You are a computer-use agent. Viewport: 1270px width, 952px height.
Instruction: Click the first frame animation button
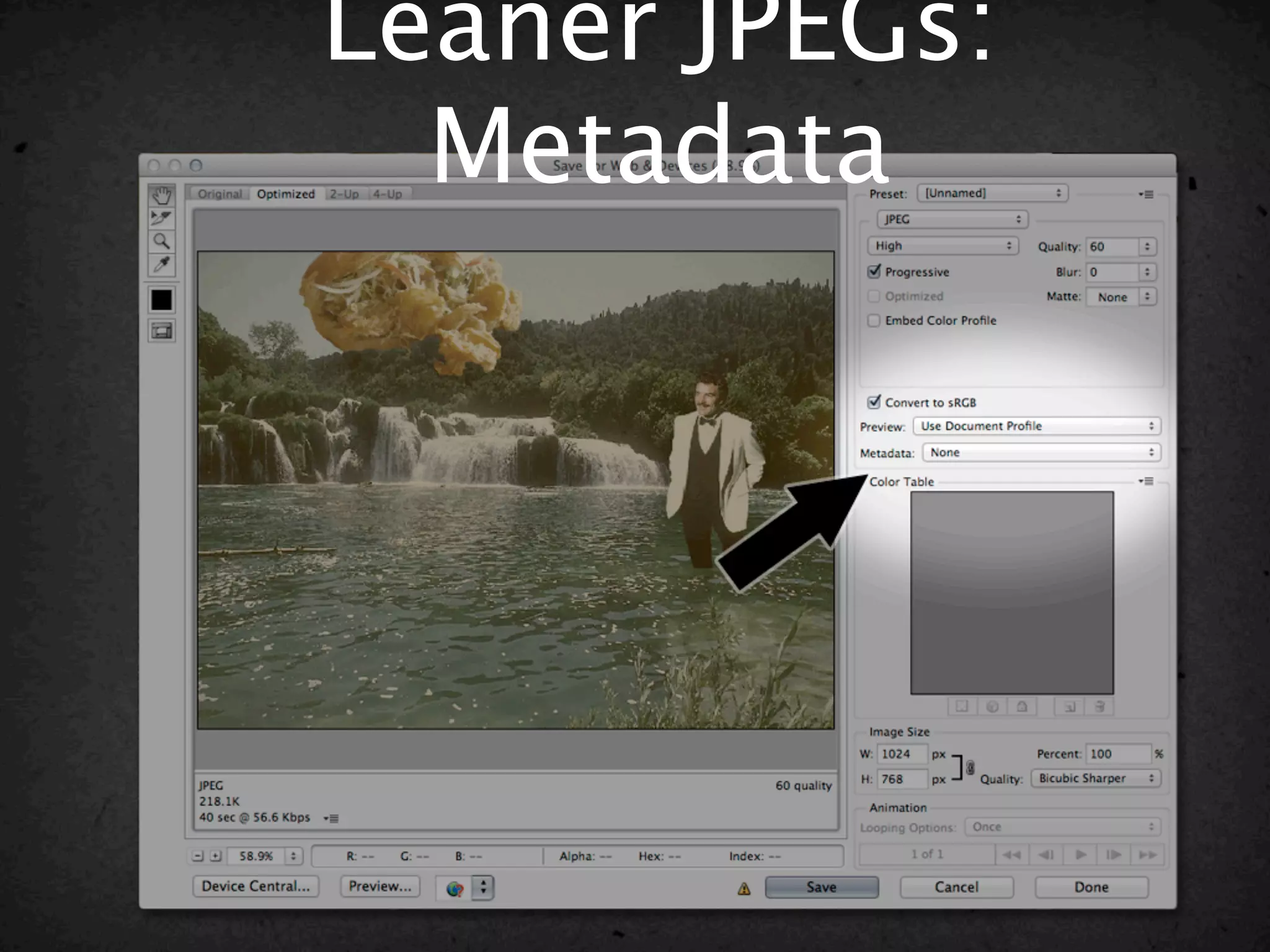click(1011, 855)
